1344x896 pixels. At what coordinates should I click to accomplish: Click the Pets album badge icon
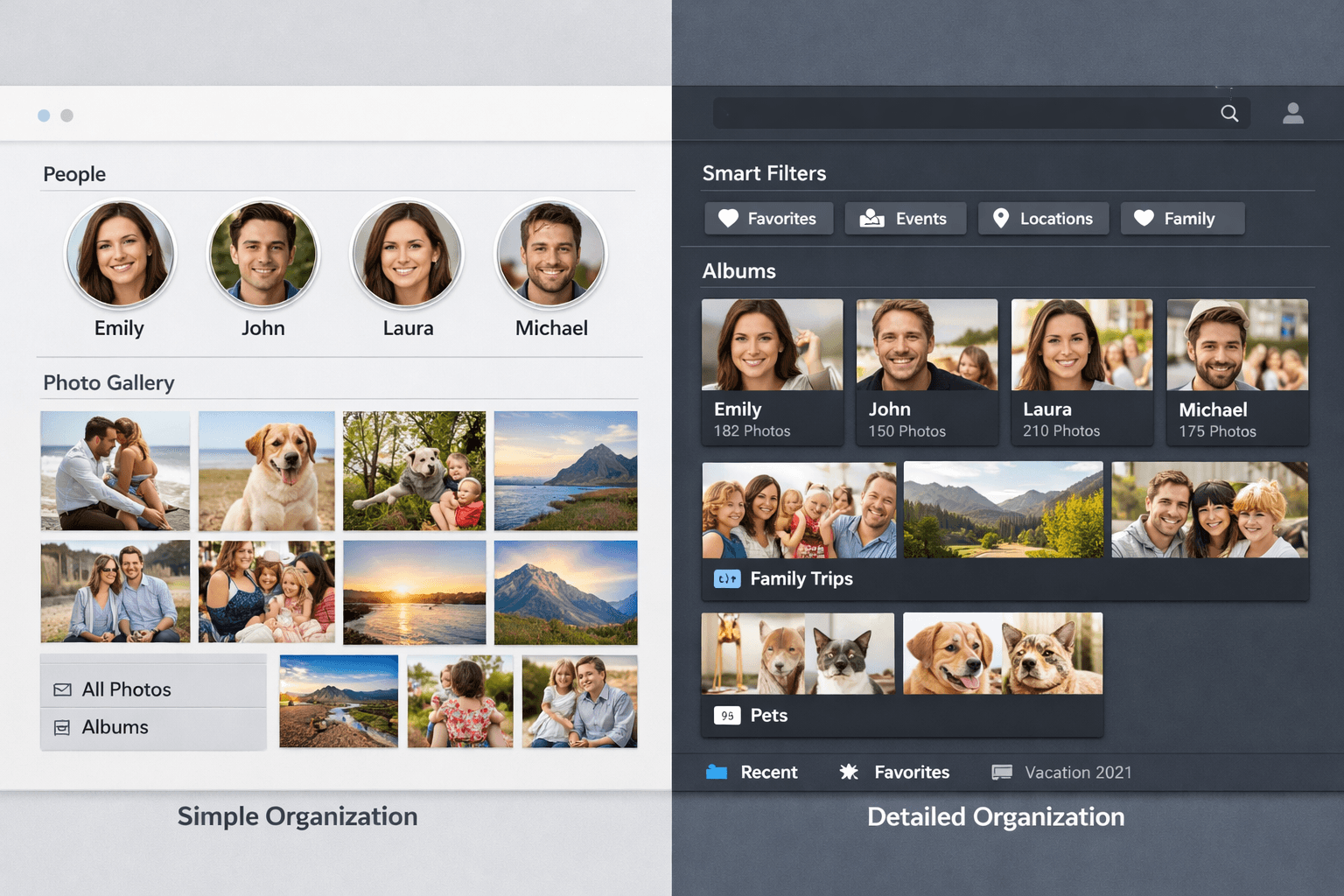pyautogui.click(x=727, y=715)
